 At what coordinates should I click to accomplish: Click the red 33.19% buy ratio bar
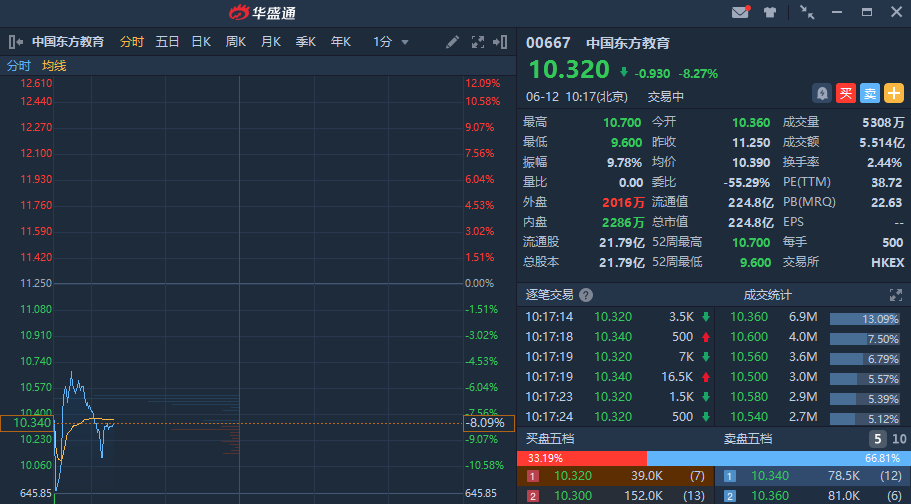[x=582, y=458]
